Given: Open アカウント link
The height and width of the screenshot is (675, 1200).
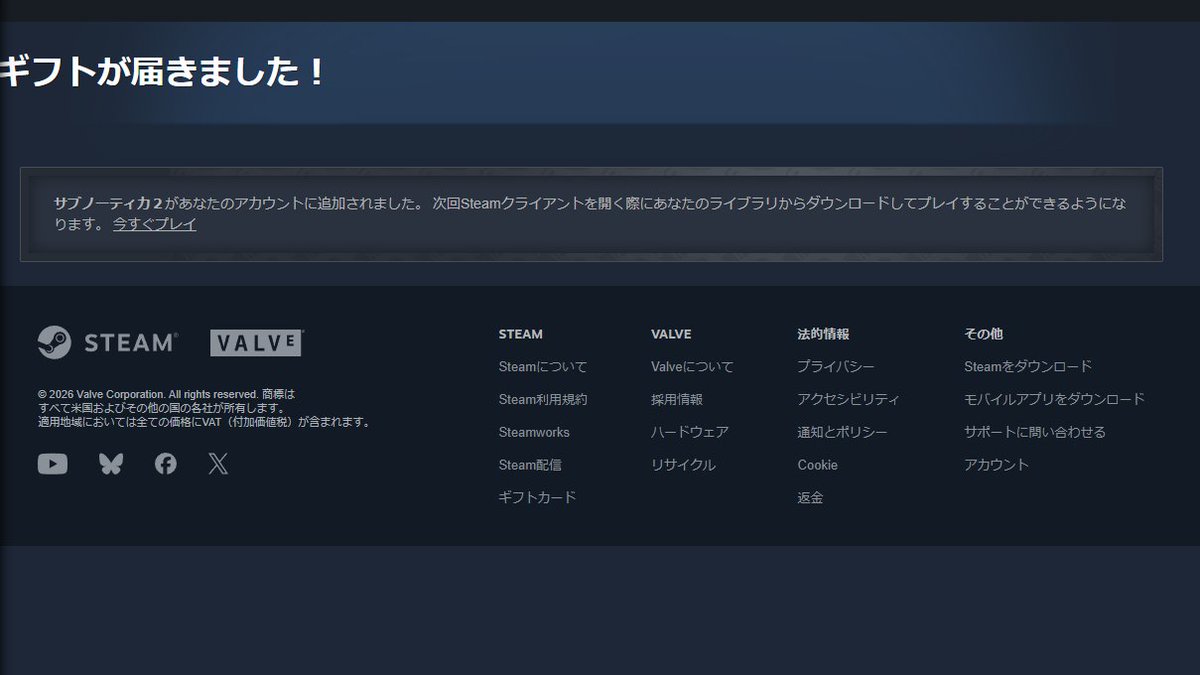Looking at the screenshot, I should click(996, 465).
